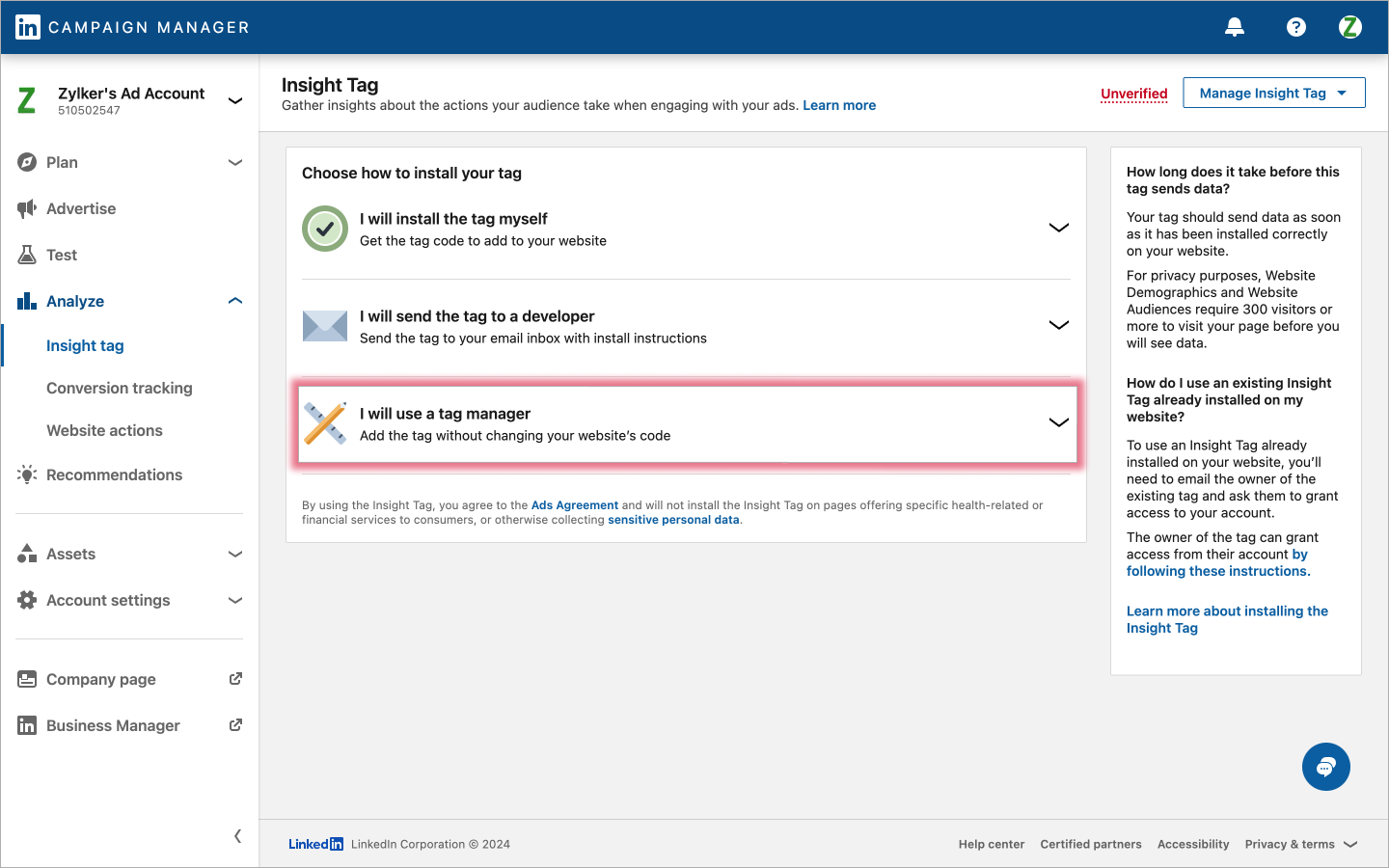Click the Business Manager external link icon
Screen dimensions: 1389x868
point(235,725)
